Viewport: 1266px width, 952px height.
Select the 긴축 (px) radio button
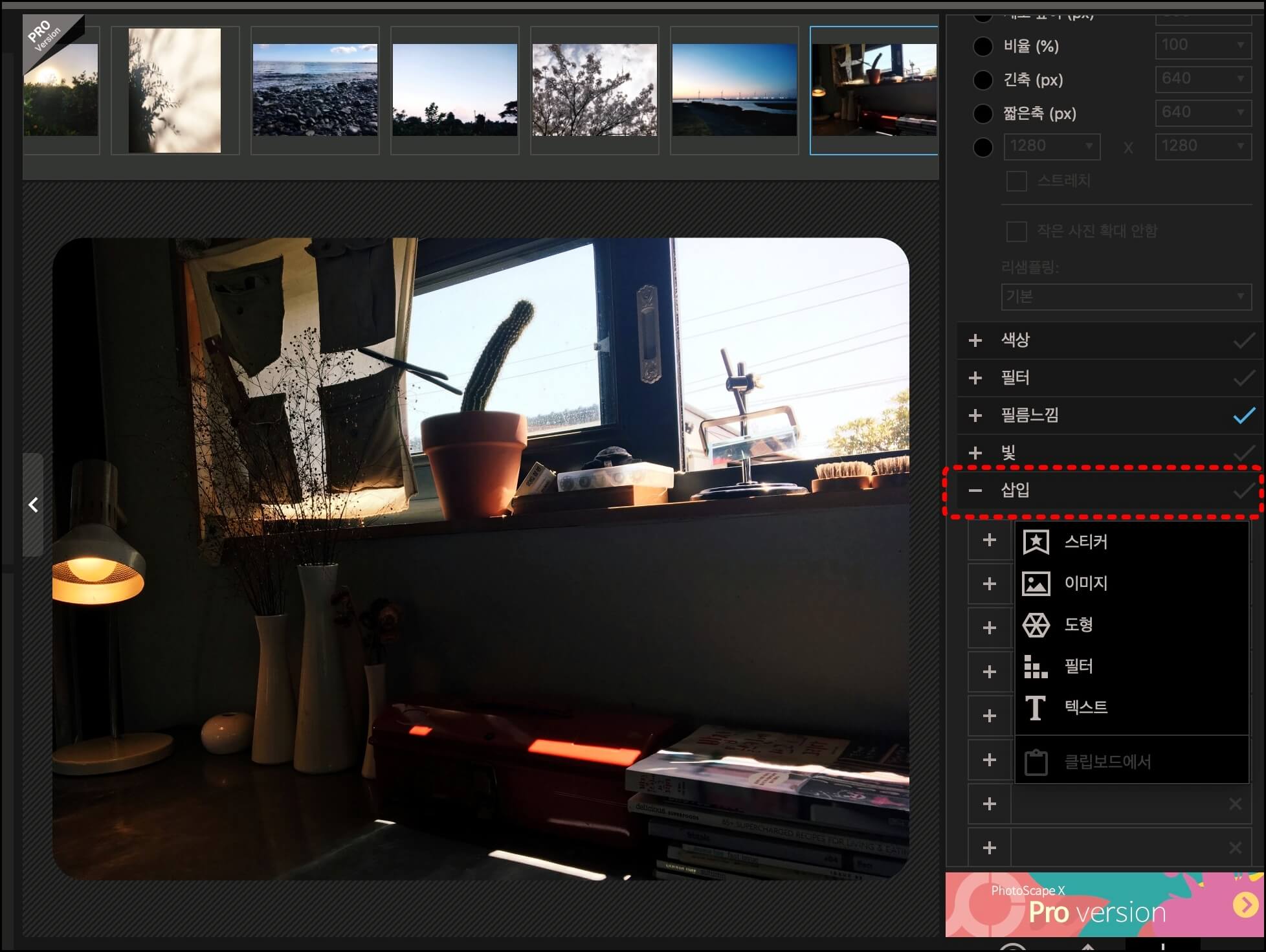[983, 80]
